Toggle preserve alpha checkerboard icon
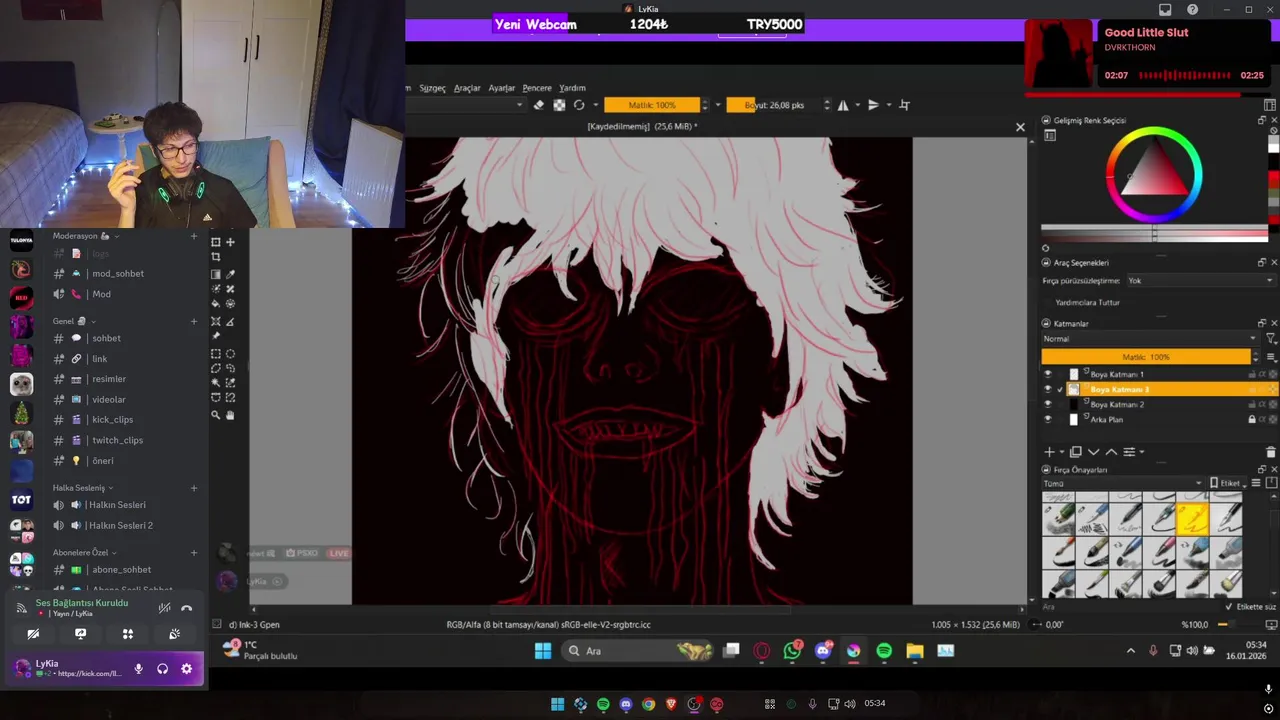1280x720 pixels. pyautogui.click(x=559, y=105)
